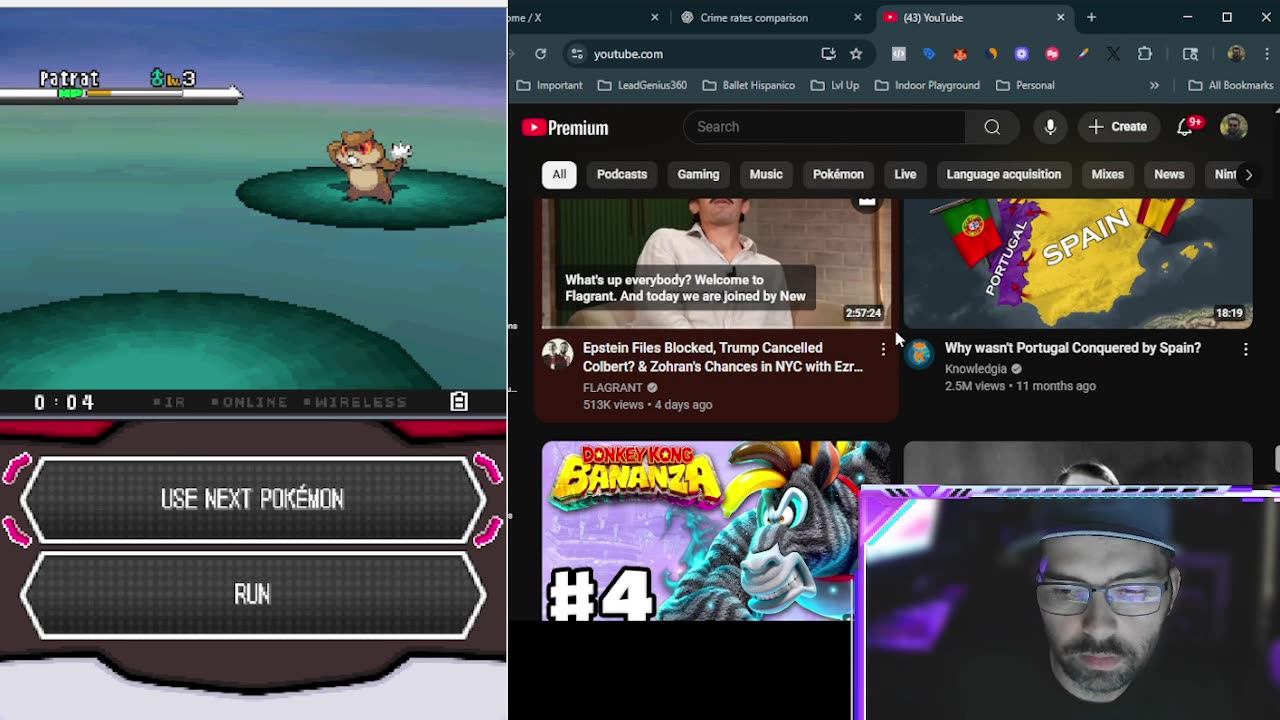Open the X extension icon in toolbar
1280x720 pixels.
(1114, 54)
